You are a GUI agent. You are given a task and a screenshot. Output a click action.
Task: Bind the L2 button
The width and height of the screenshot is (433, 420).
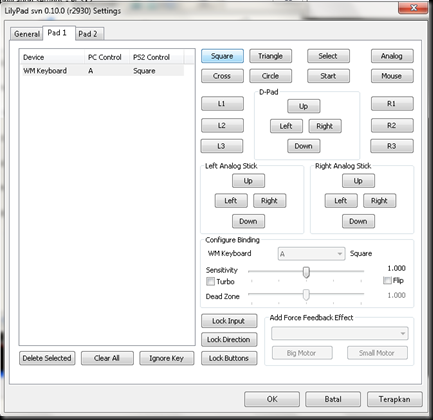222,126
